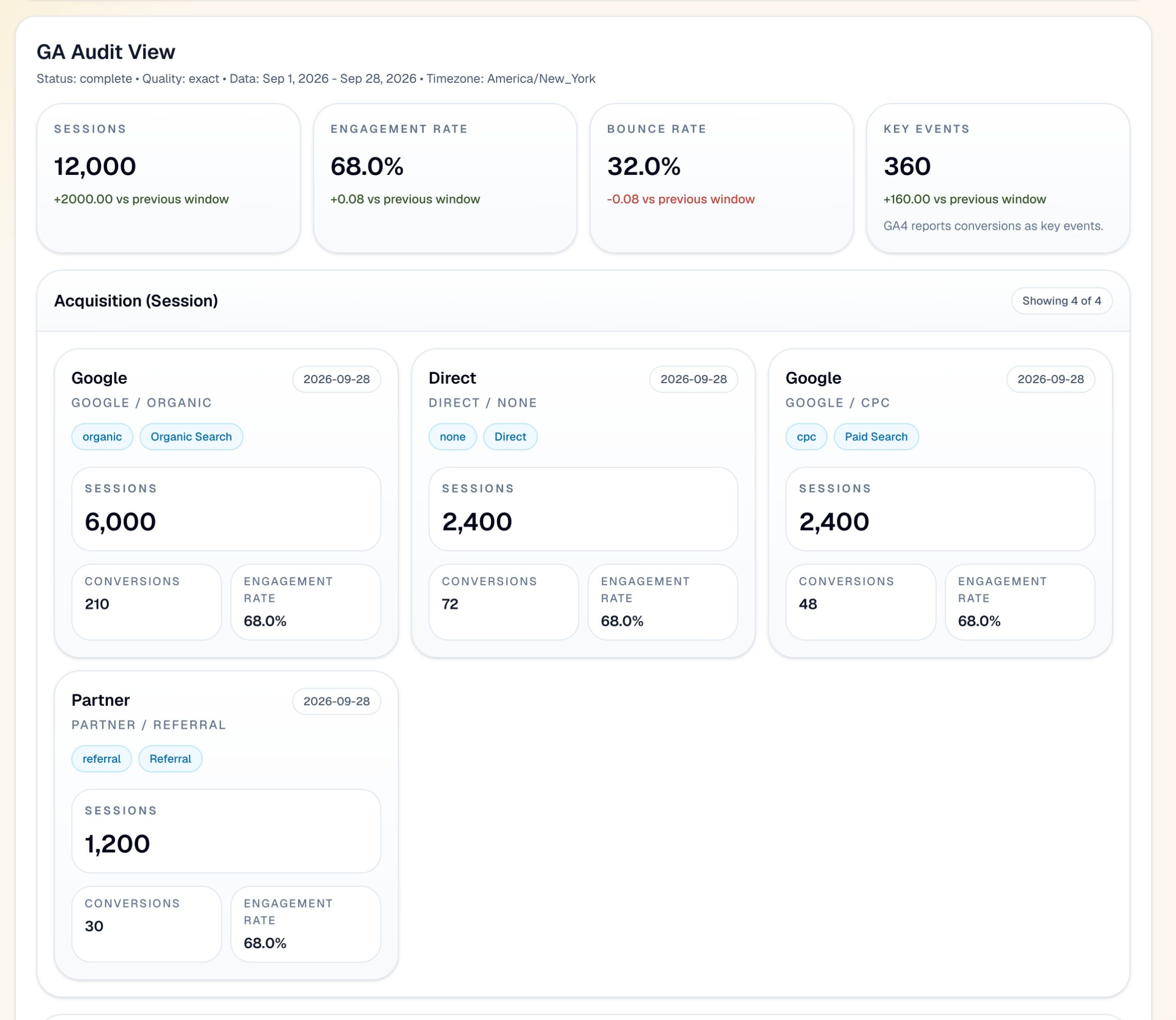Click the date badge on the Partner card
This screenshot has height=1020, width=1176.
pyautogui.click(x=336, y=701)
